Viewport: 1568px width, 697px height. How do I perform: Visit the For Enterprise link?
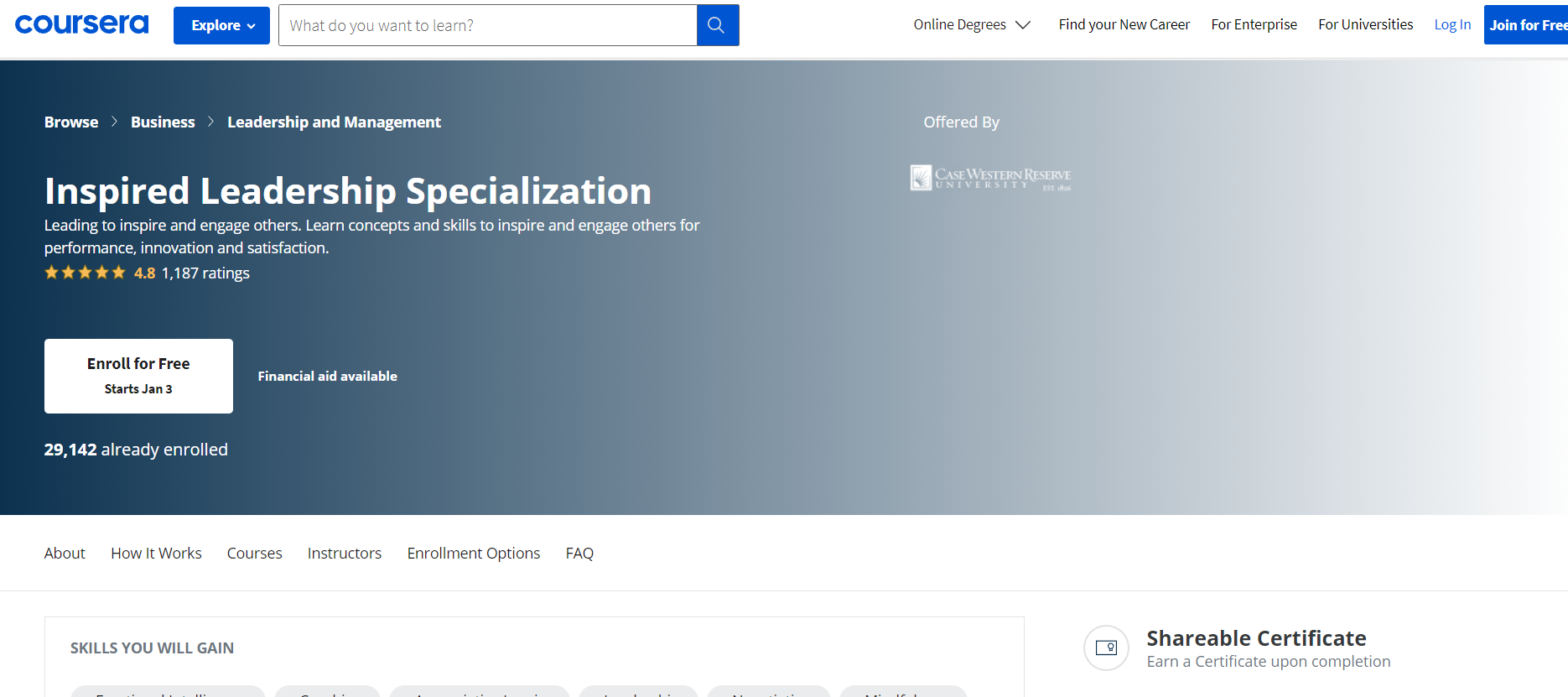tap(1254, 24)
